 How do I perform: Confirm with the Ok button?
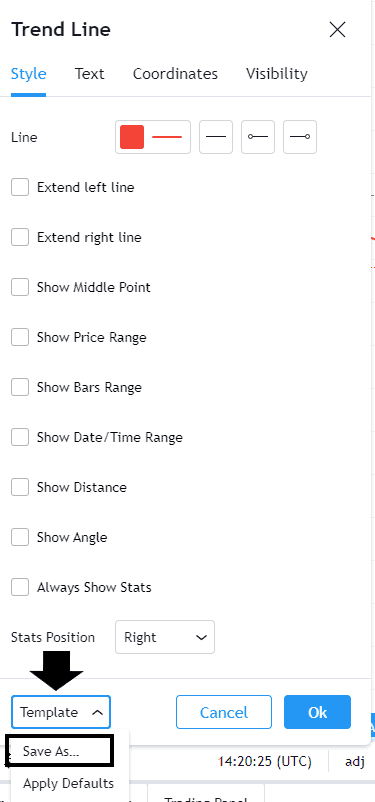tap(318, 712)
